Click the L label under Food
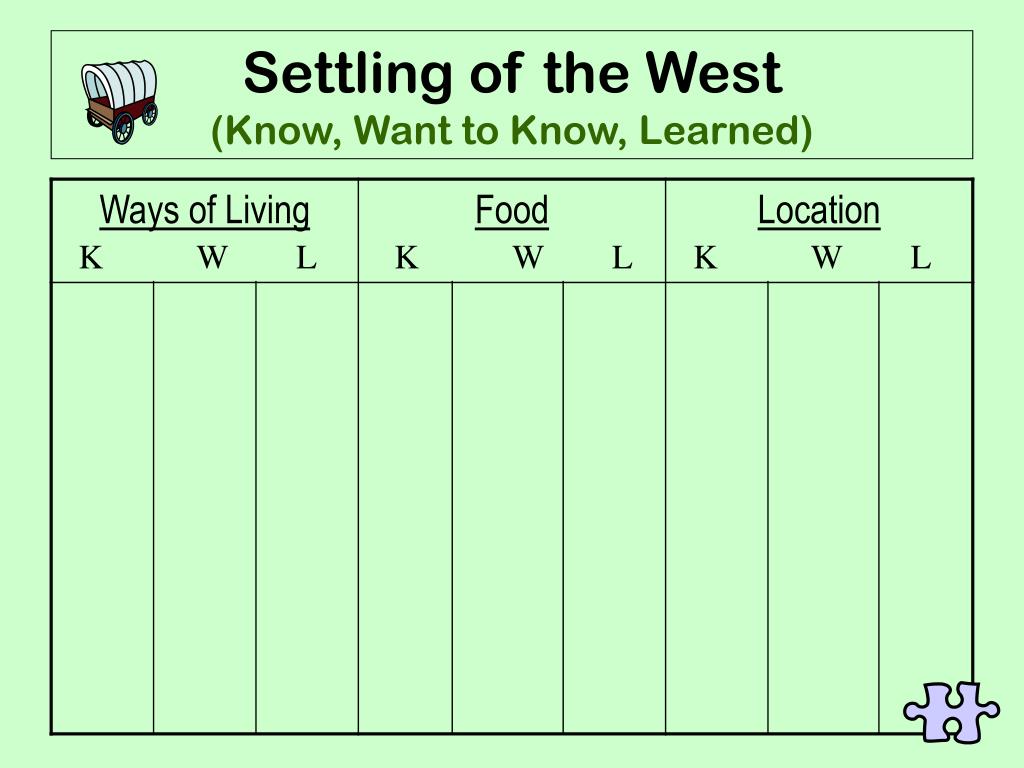The width and height of the screenshot is (1024, 768). coord(622,257)
